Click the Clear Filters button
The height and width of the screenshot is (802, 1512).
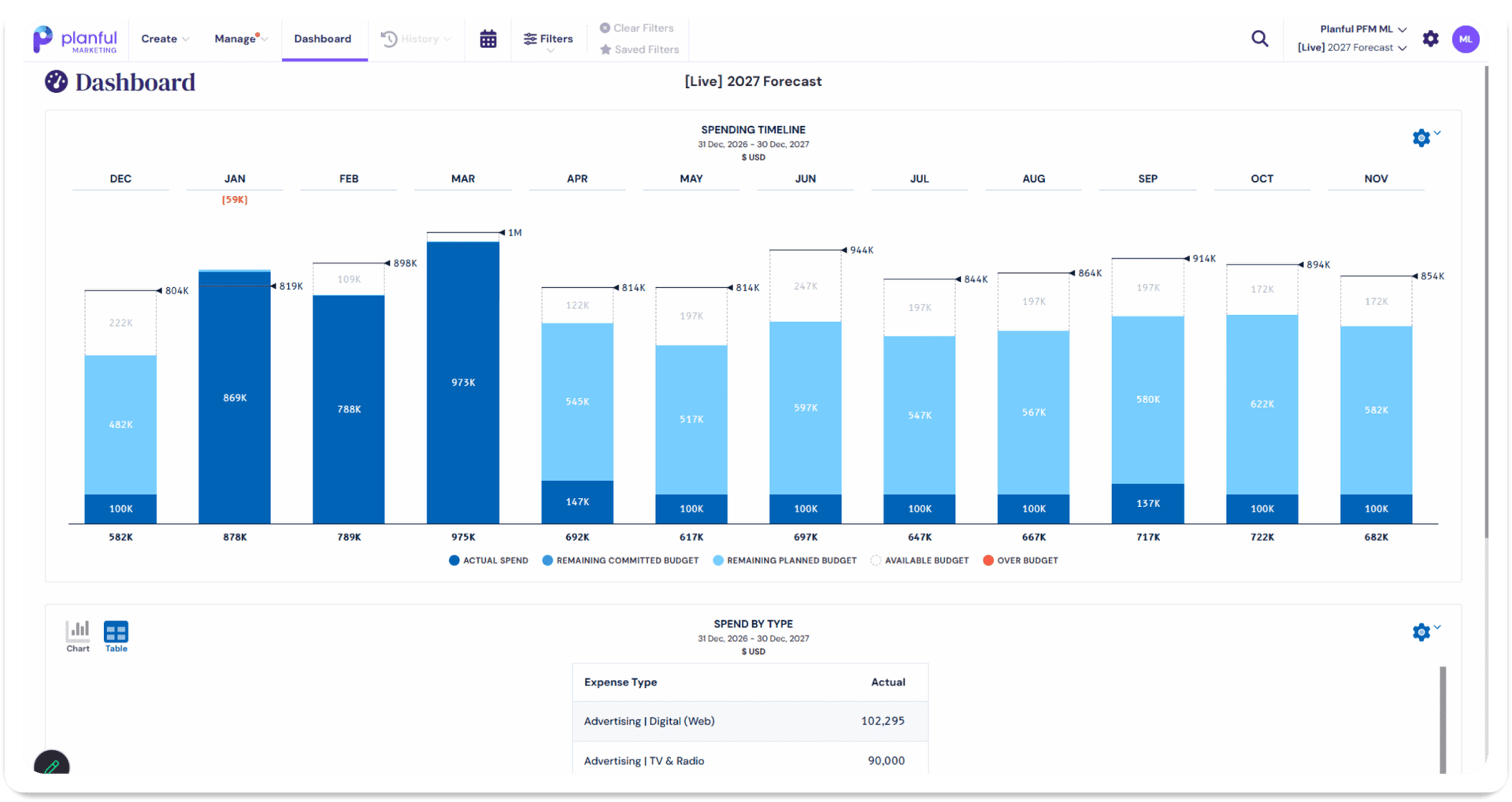coord(636,28)
